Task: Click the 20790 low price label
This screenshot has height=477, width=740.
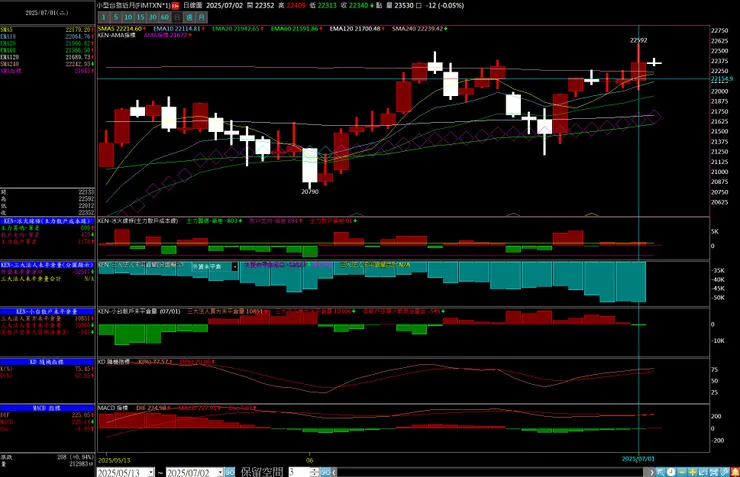Action: click(310, 192)
